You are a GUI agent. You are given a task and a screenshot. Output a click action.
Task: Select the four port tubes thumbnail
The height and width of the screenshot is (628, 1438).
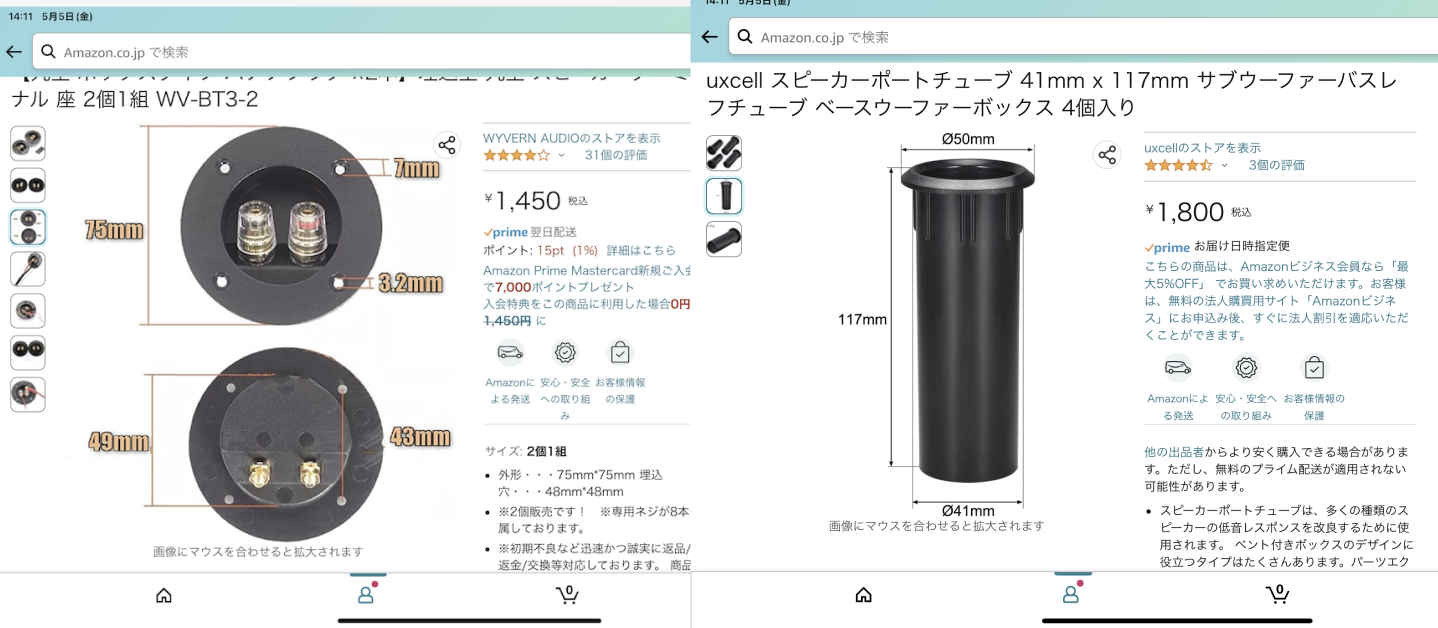724,152
